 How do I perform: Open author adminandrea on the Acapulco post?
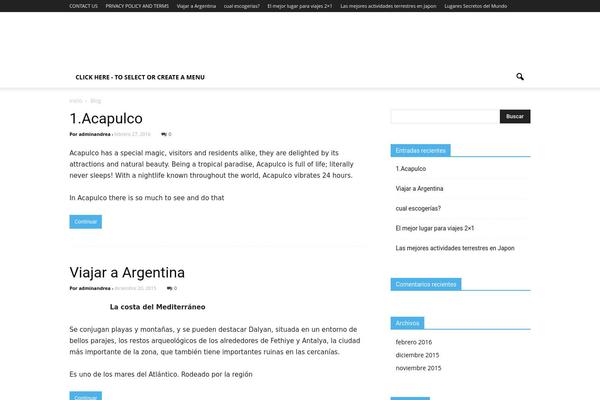(x=95, y=134)
